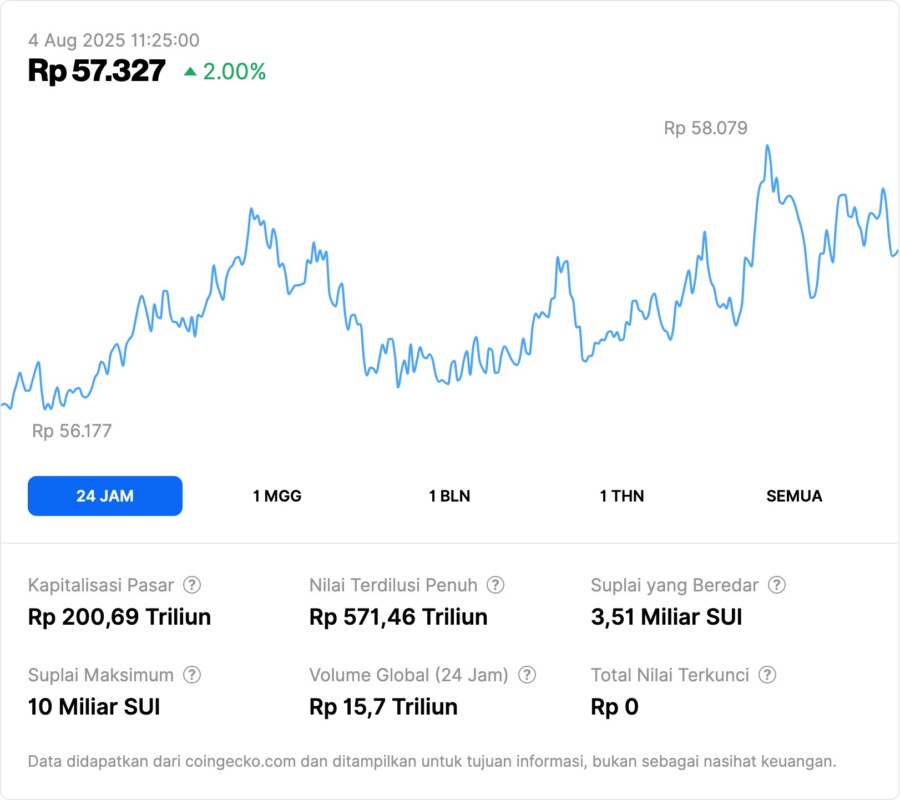Click the 2.00% change percentage

234,72
